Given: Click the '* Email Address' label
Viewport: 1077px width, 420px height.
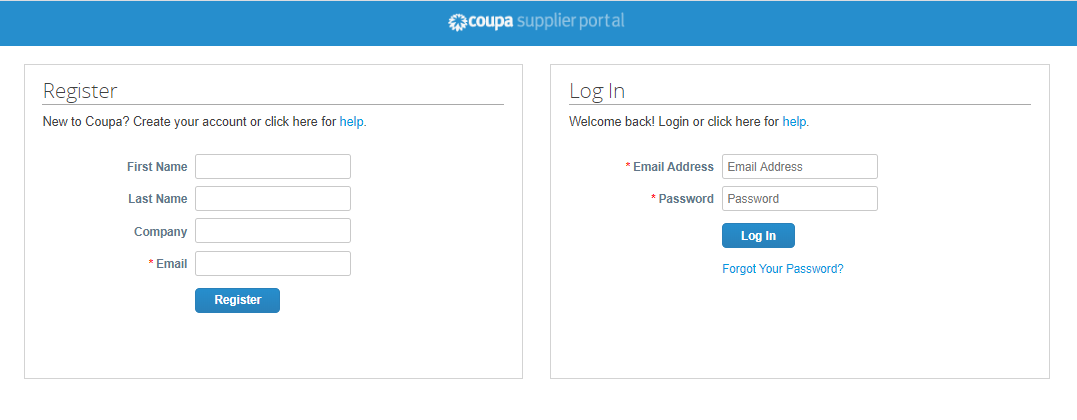Looking at the screenshot, I should click(670, 166).
